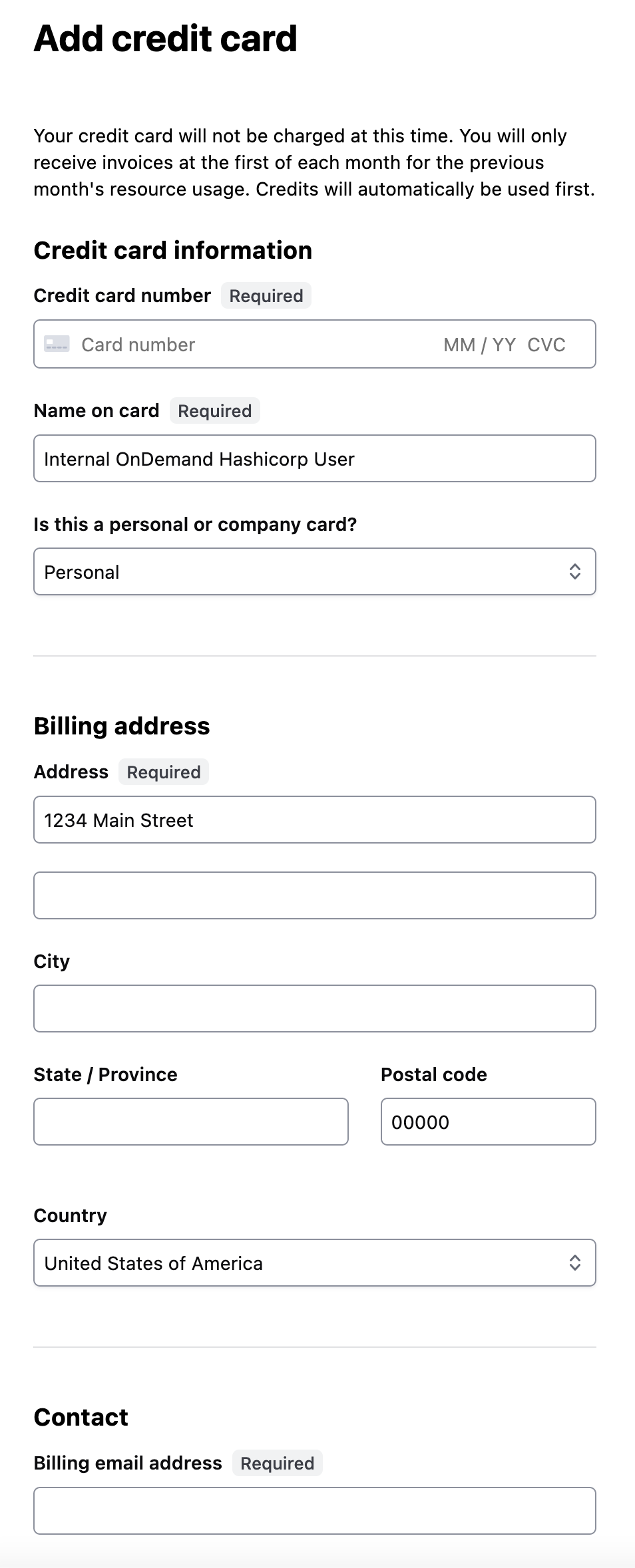Focus the empty second address line field

click(314, 895)
